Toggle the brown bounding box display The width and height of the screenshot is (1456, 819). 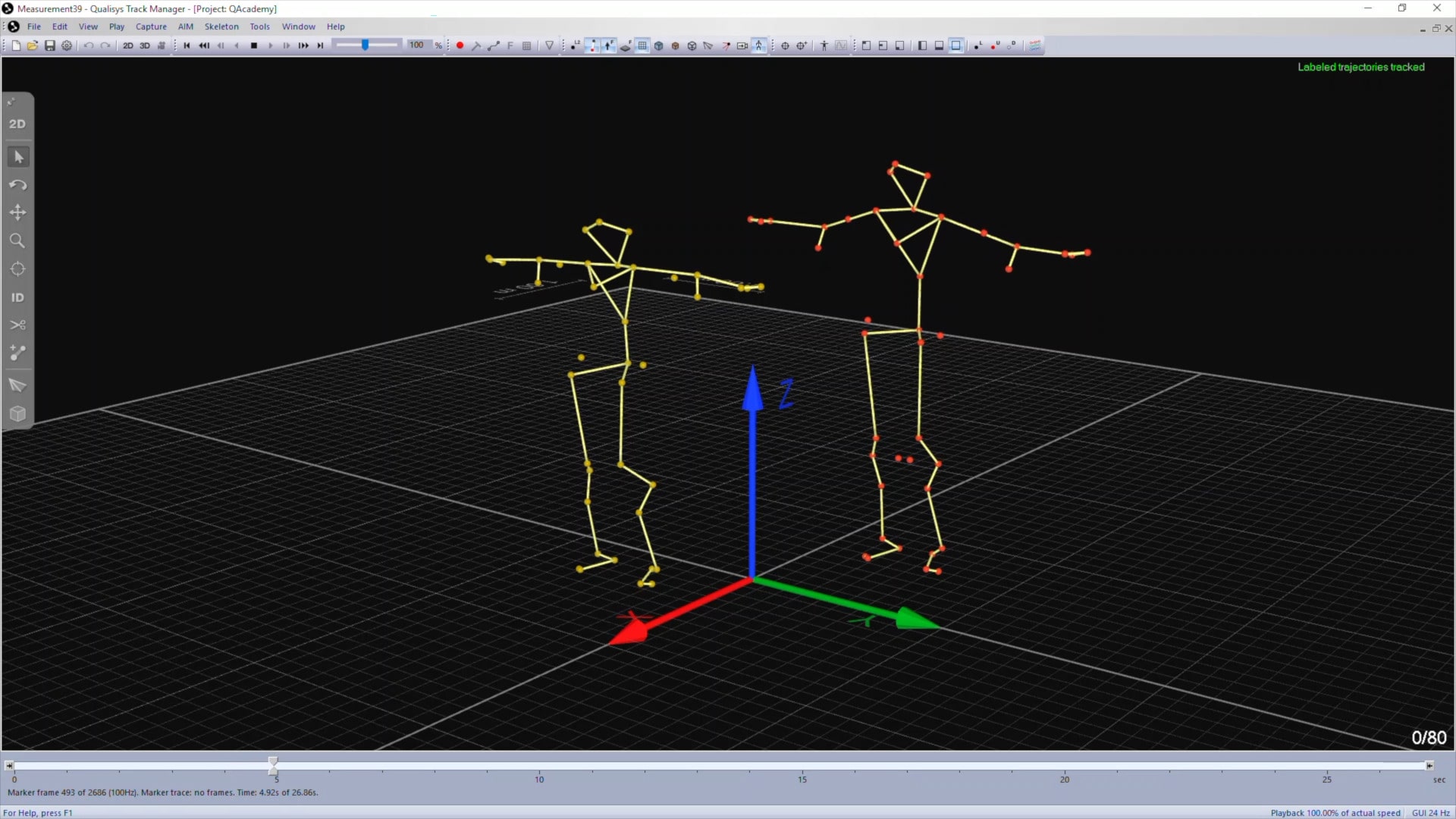click(x=676, y=45)
